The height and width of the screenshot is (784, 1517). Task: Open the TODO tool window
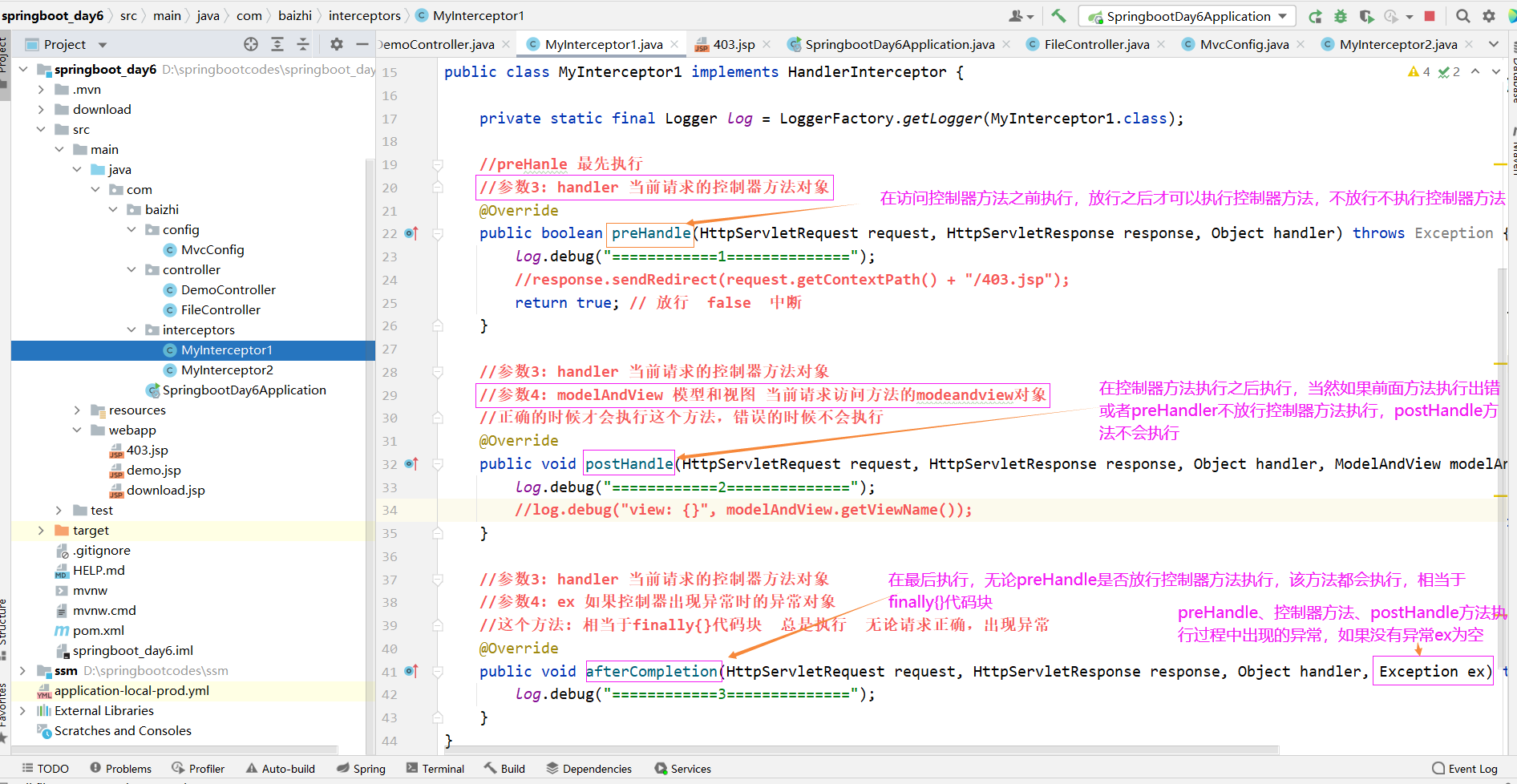point(46,769)
